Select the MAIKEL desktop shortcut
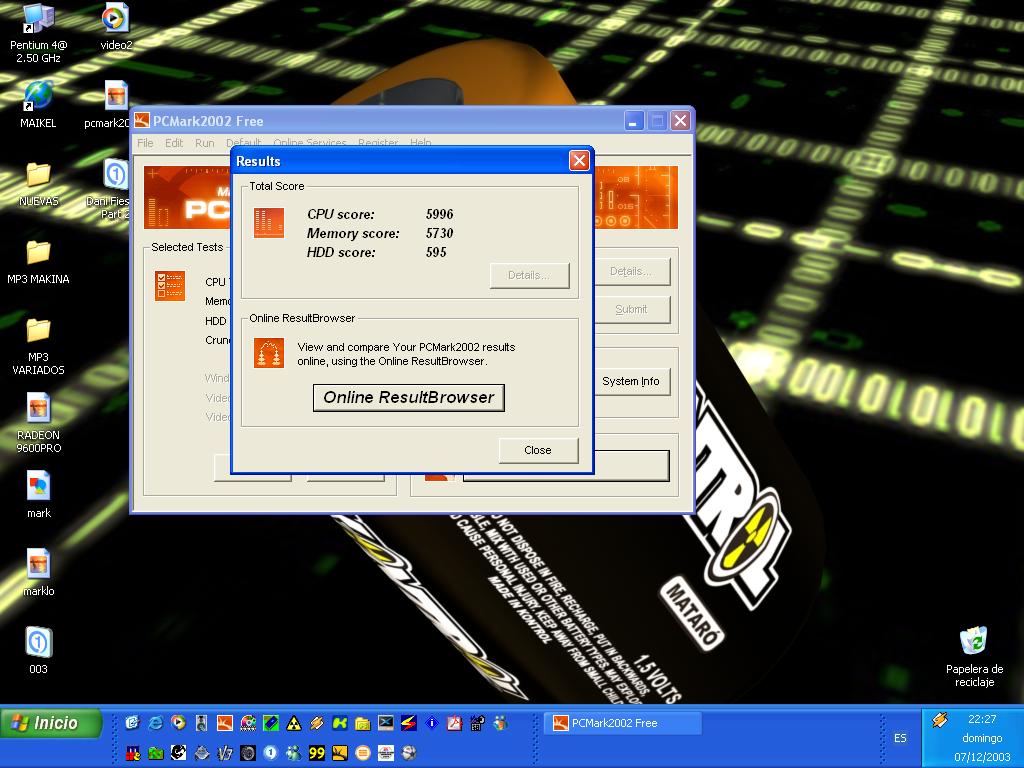Screen dimensions: 1024x768 click(39, 104)
